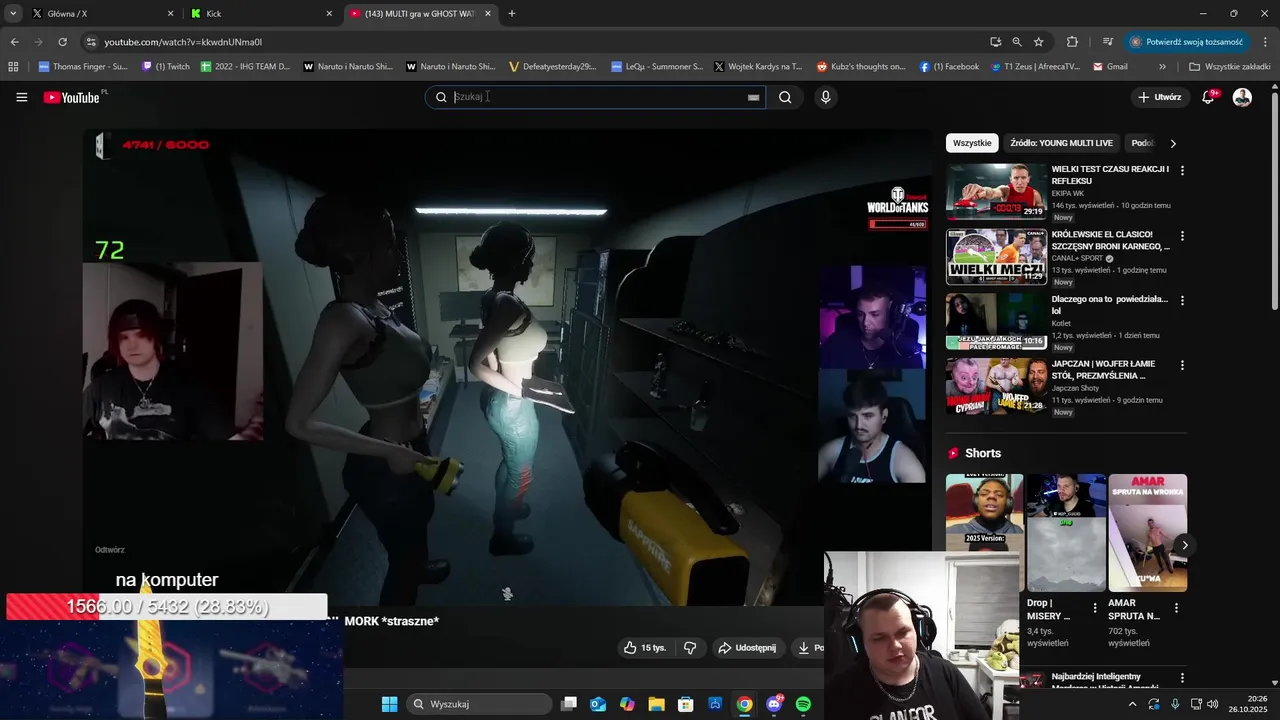Screen dimensions: 1280x720
Task: Click the YouTube search magnifier button
Action: click(785, 97)
